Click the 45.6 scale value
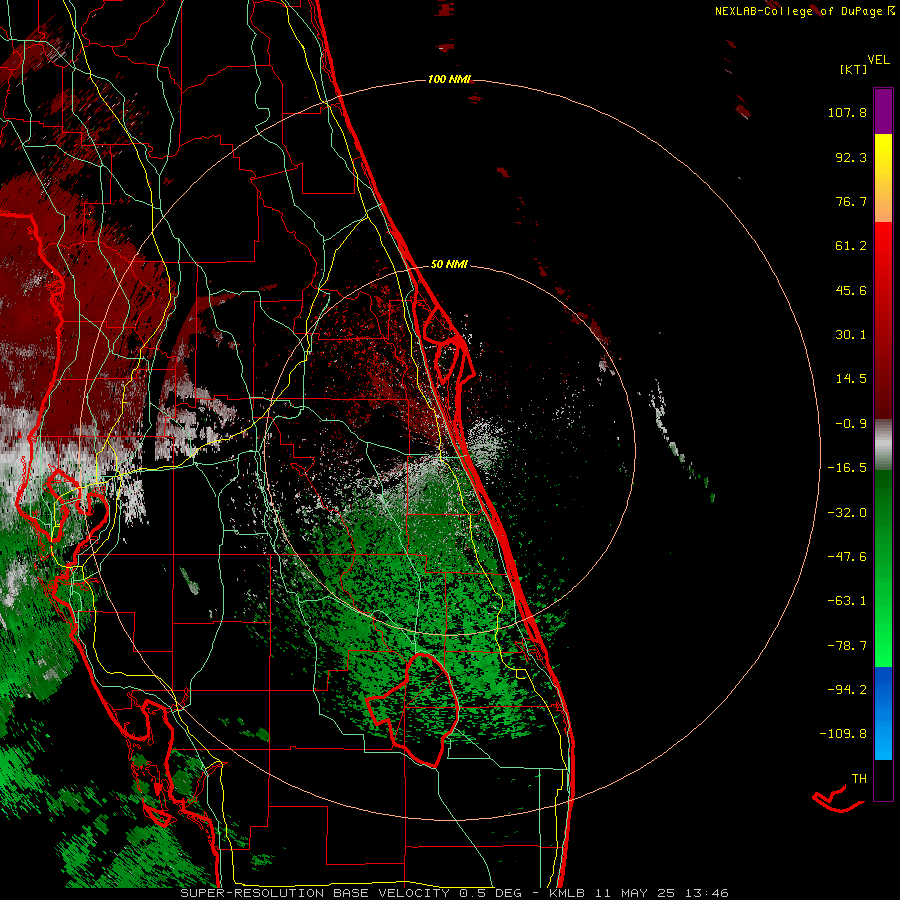 (851, 290)
